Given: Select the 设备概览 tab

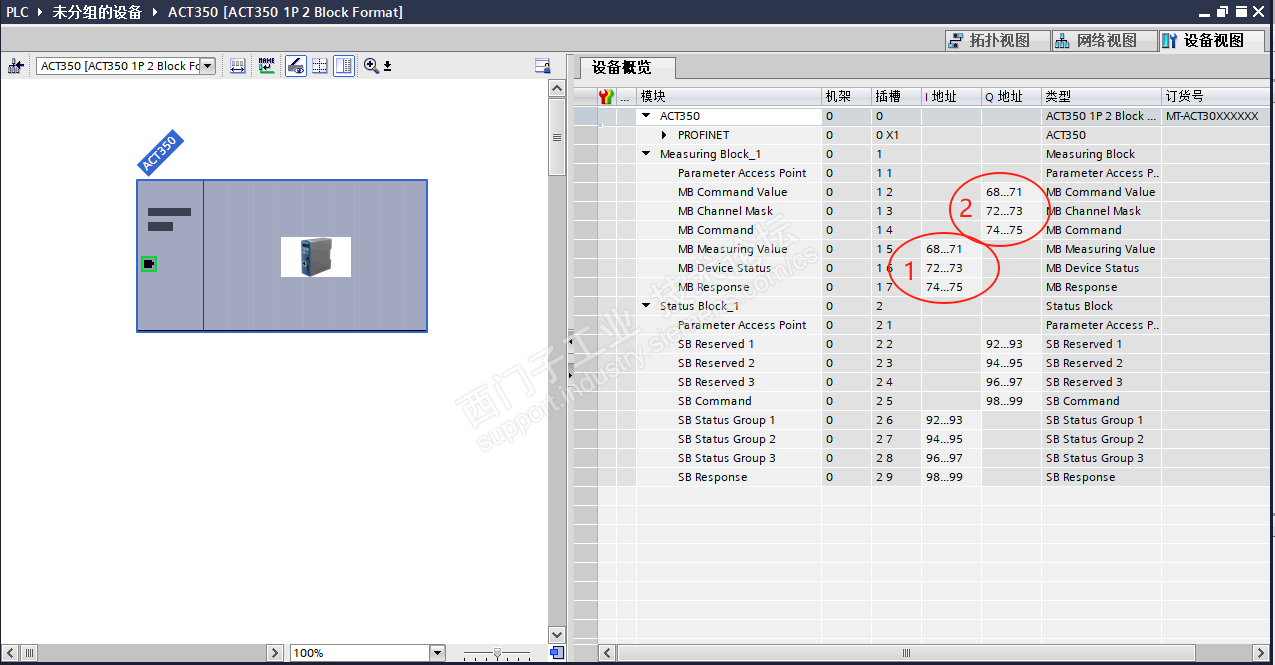Looking at the screenshot, I should tap(628, 68).
